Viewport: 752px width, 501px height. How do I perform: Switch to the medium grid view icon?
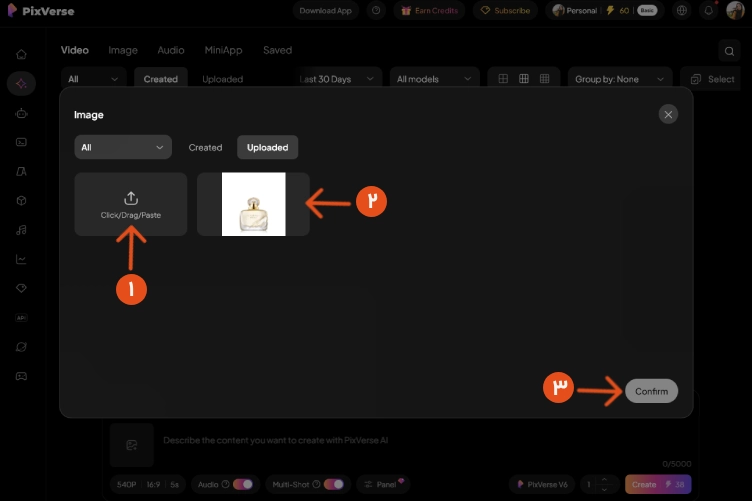[524, 79]
